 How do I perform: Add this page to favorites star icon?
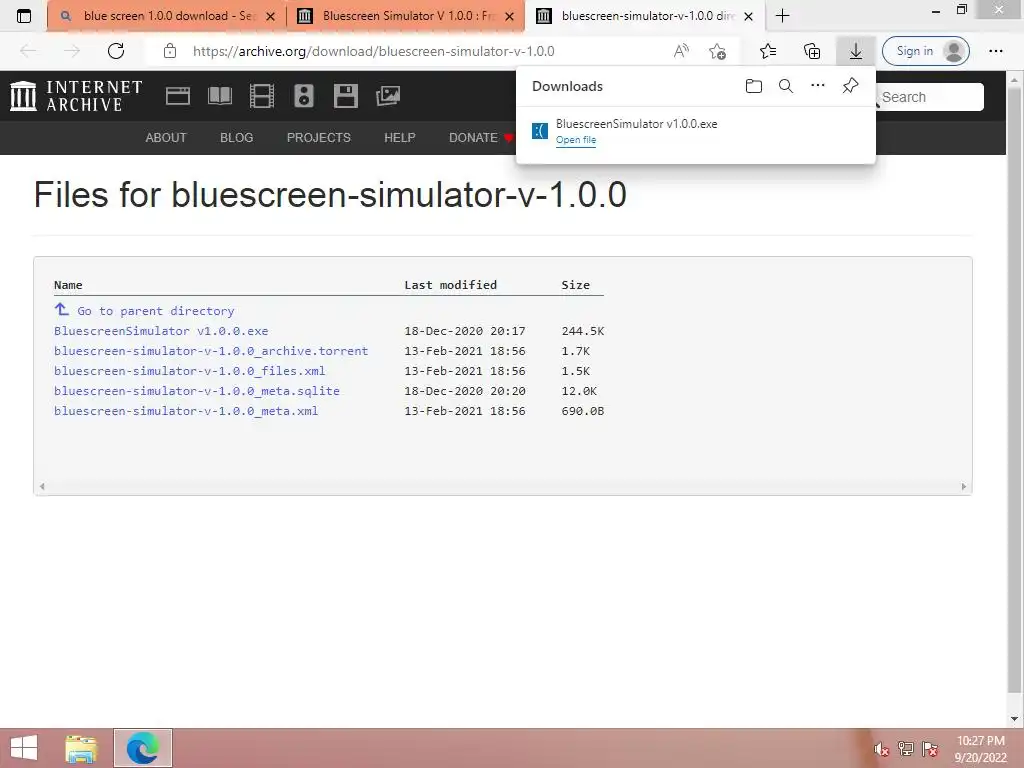[717, 51]
